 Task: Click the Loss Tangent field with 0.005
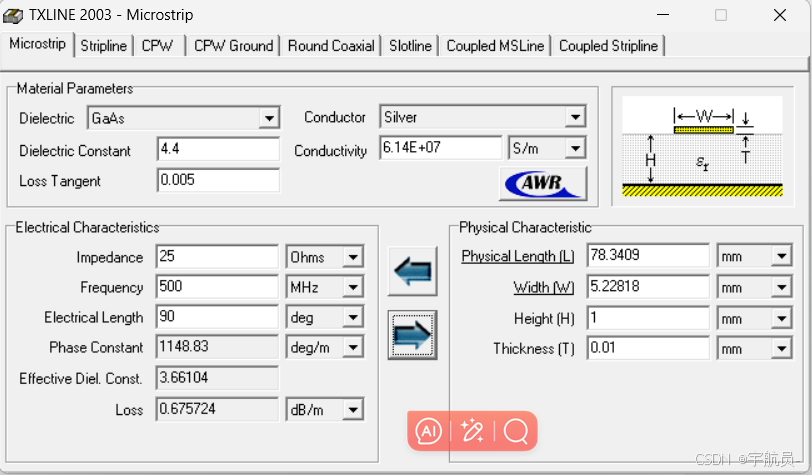click(218, 180)
